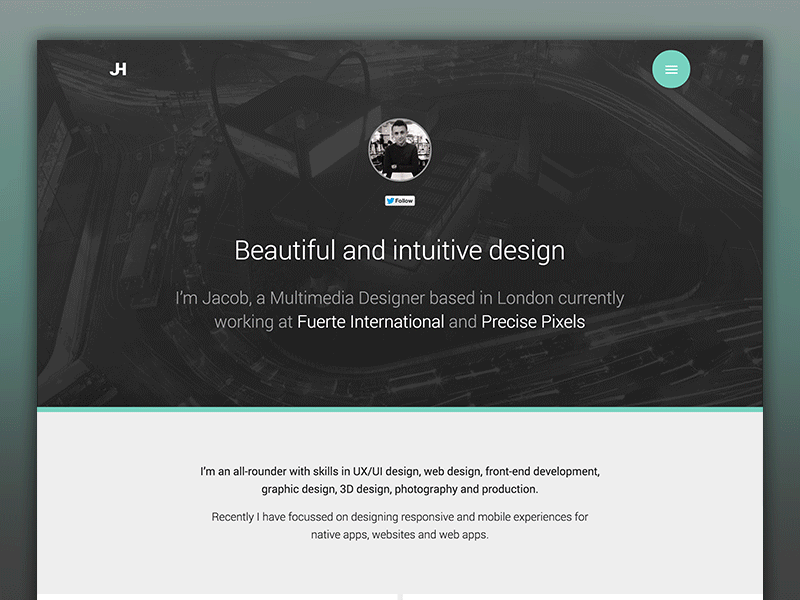The image size is (800, 600).
Task: Open the Fuerte International link
Action: [x=370, y=322]
